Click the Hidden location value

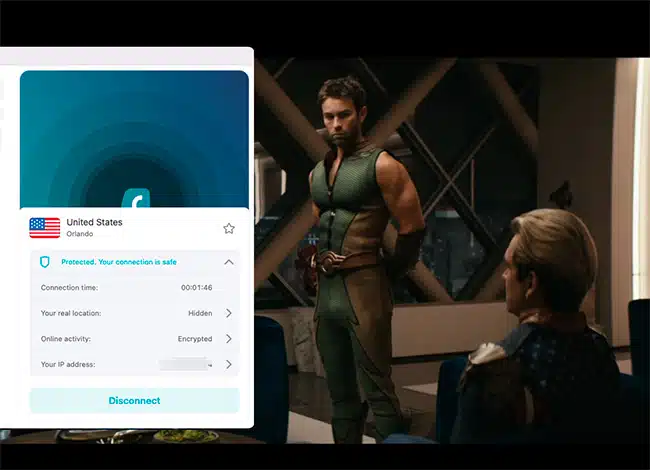click(x=200, y=313)
